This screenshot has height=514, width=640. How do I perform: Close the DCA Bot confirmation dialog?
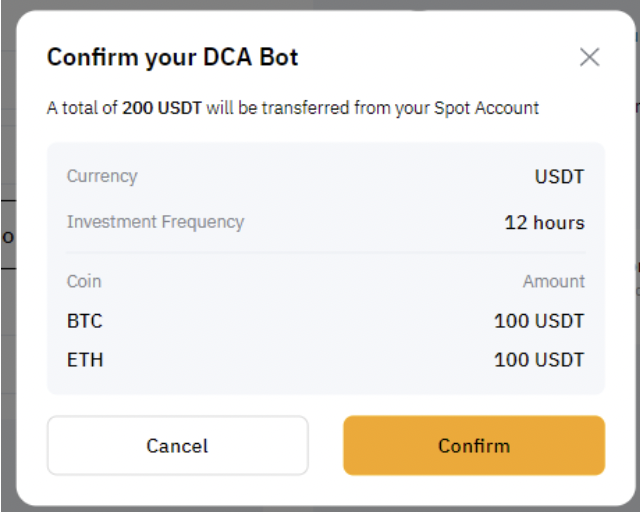(x=589, y=57)
